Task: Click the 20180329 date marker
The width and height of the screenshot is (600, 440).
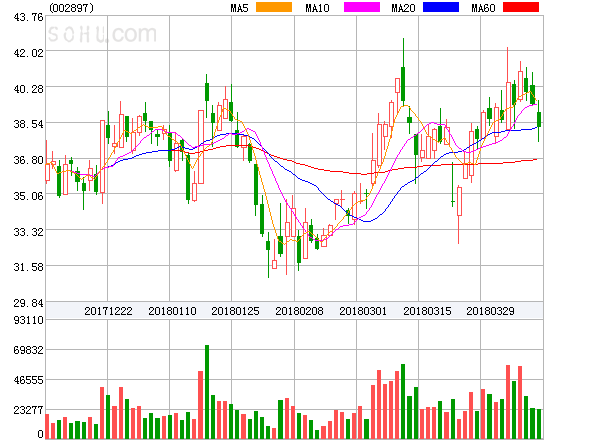Action: (x=490, y=311)
